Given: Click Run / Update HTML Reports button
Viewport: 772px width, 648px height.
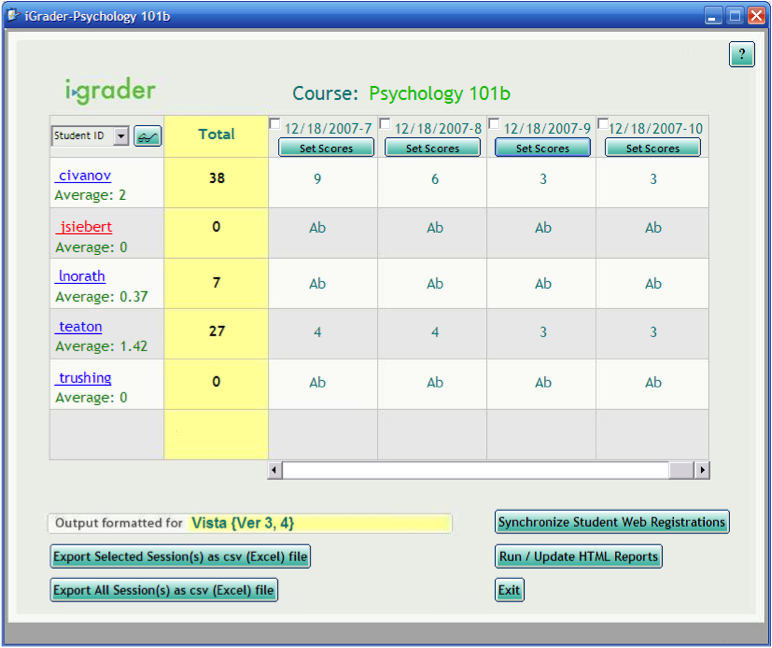Looking at the screenshot, I should (x=578, y=557).
